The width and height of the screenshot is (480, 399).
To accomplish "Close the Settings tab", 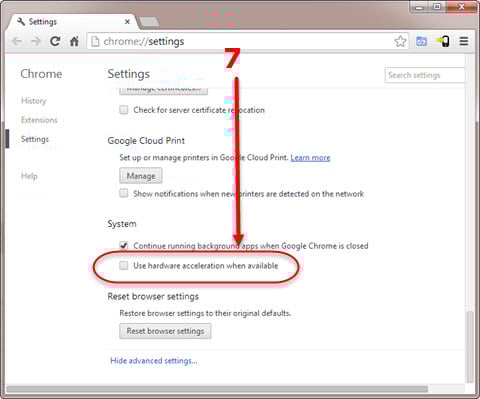I will (127, 22).
